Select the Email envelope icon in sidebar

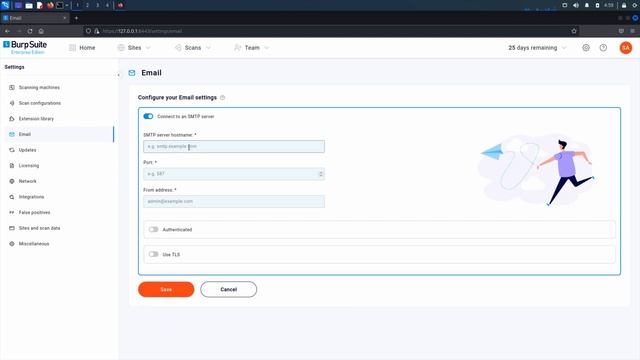pyautogui.click(x=11, y=134)
